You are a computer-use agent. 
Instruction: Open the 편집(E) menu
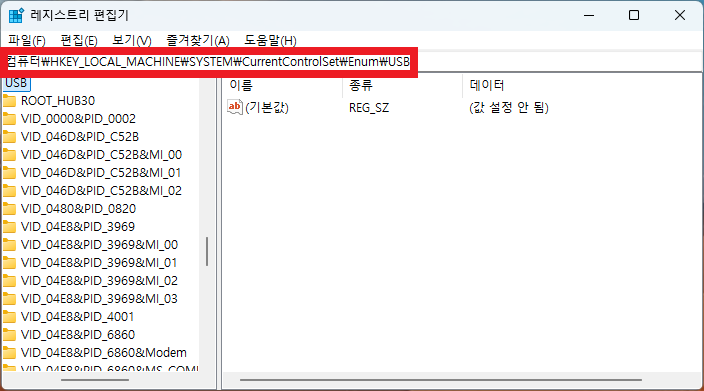[x=79, y=41]
